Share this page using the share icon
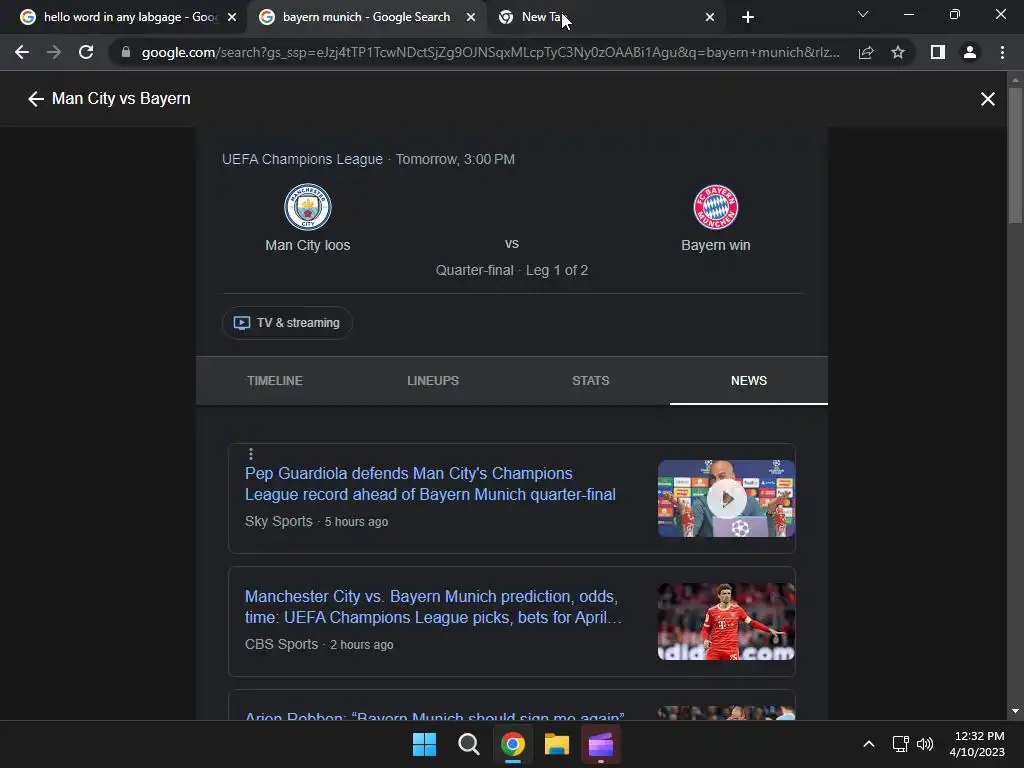This screenshot has width=1024, height=768. click(866, 52)
